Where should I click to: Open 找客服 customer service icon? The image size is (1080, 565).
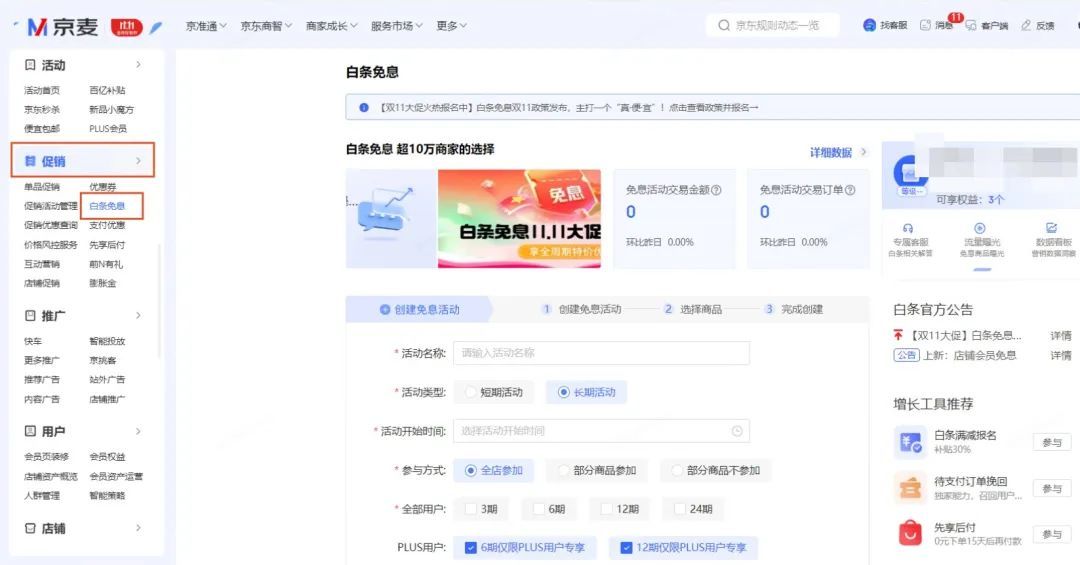click(869, 25)
